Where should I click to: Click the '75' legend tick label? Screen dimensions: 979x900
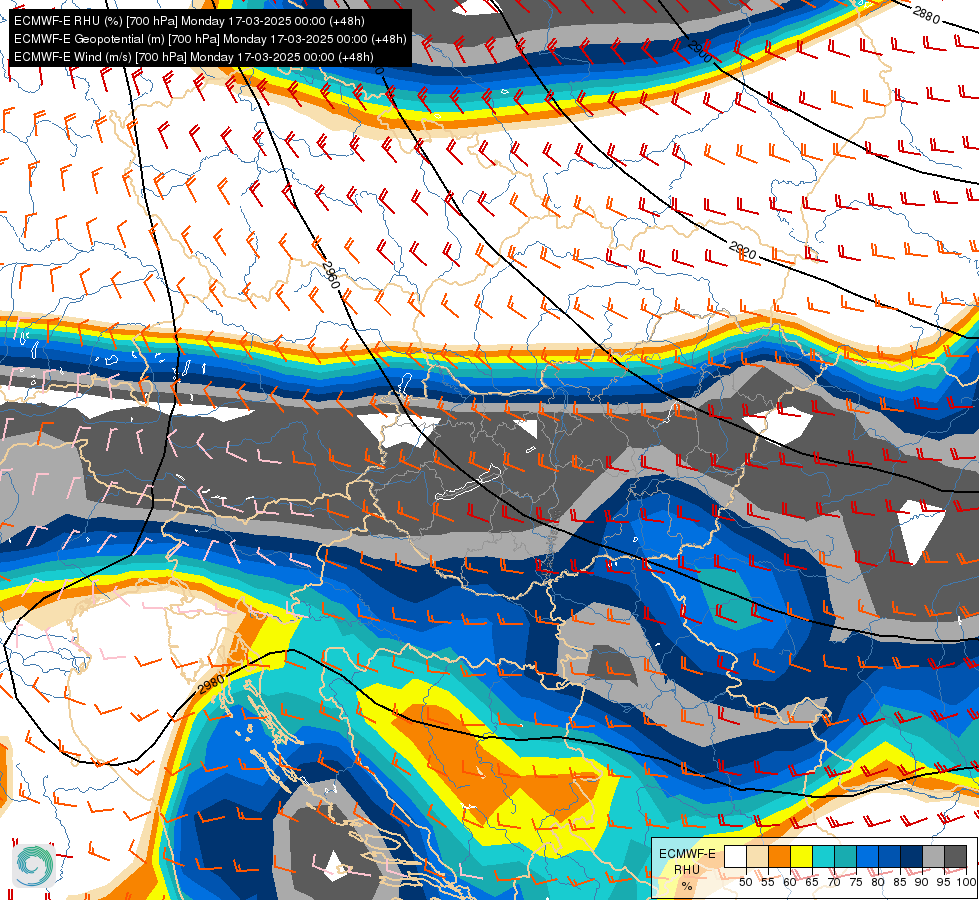(856, 882)
